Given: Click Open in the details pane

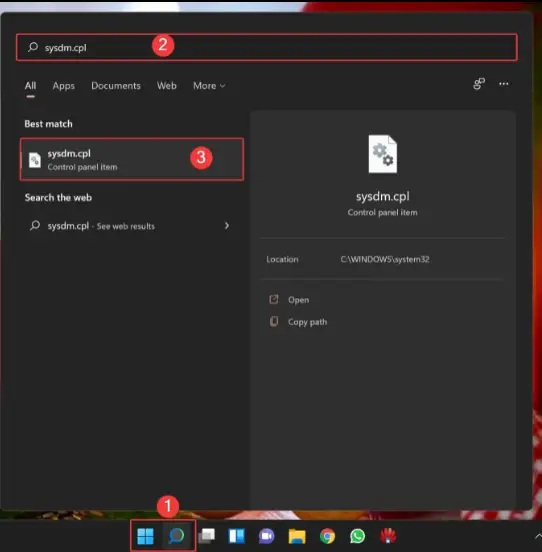Looking at the screenshot, I should (298, 300).
